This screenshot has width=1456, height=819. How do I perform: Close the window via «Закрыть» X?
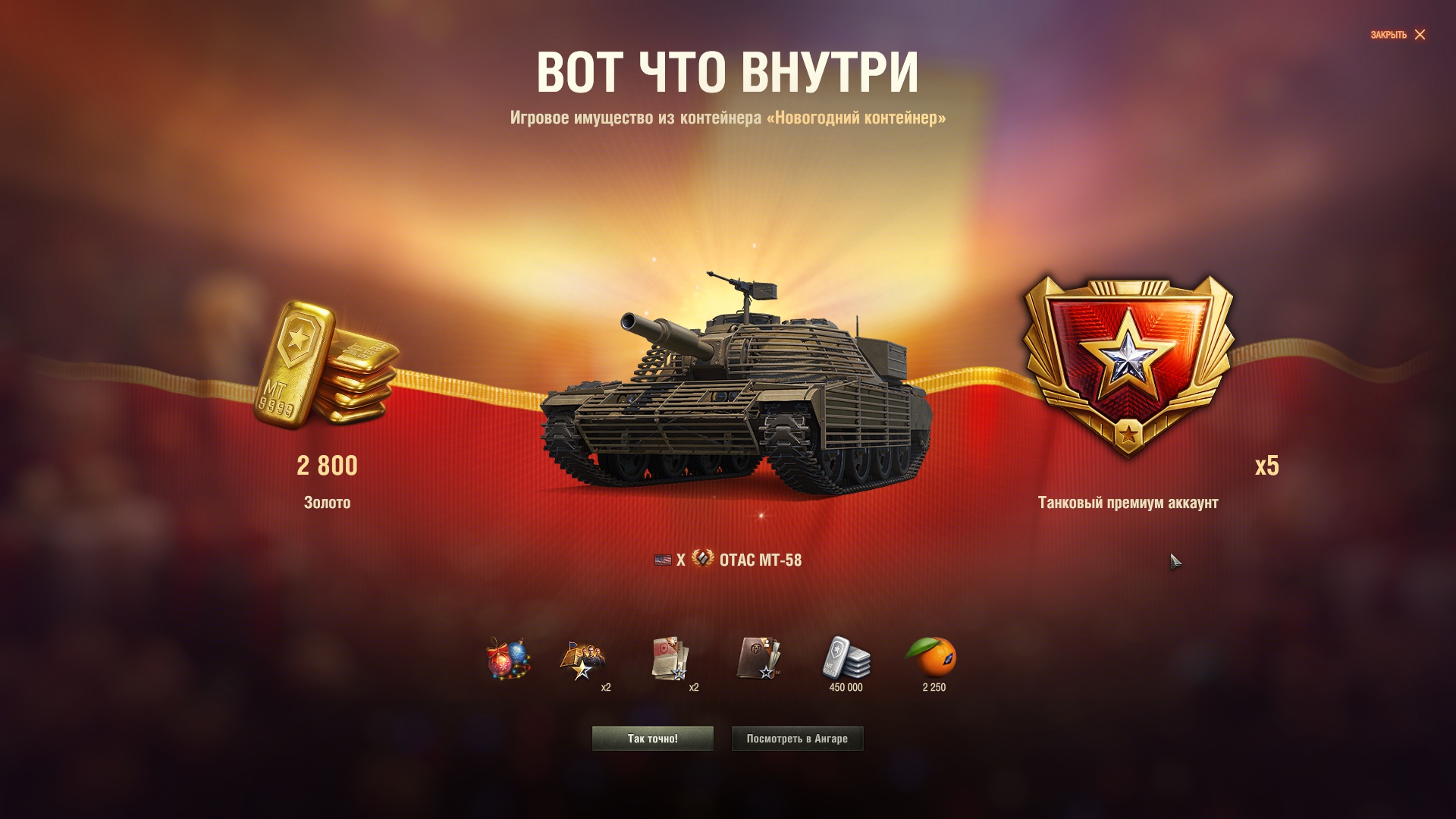[1420, 35]
